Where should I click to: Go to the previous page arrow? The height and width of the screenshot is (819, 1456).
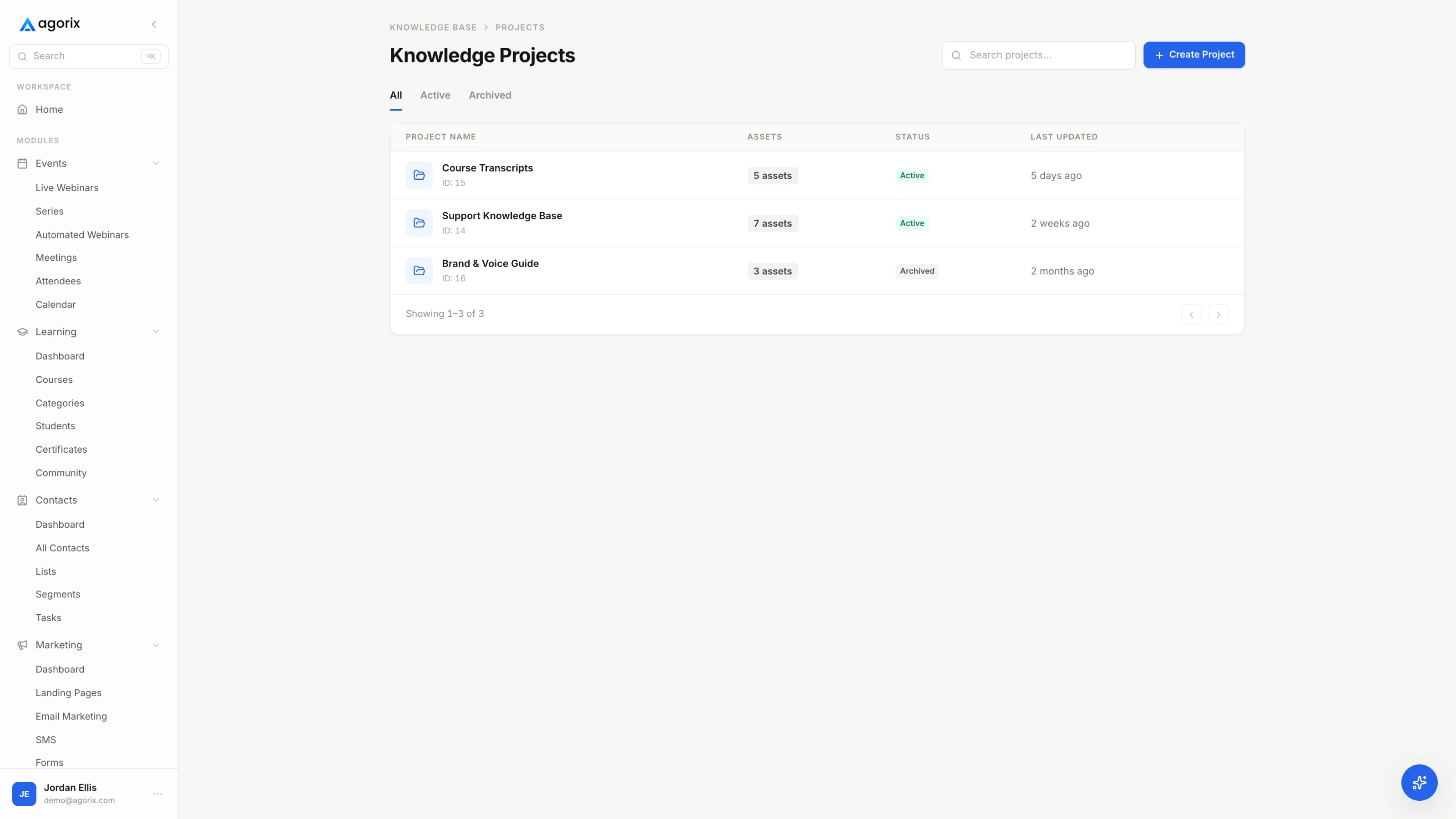click(x=1191, y=315)
